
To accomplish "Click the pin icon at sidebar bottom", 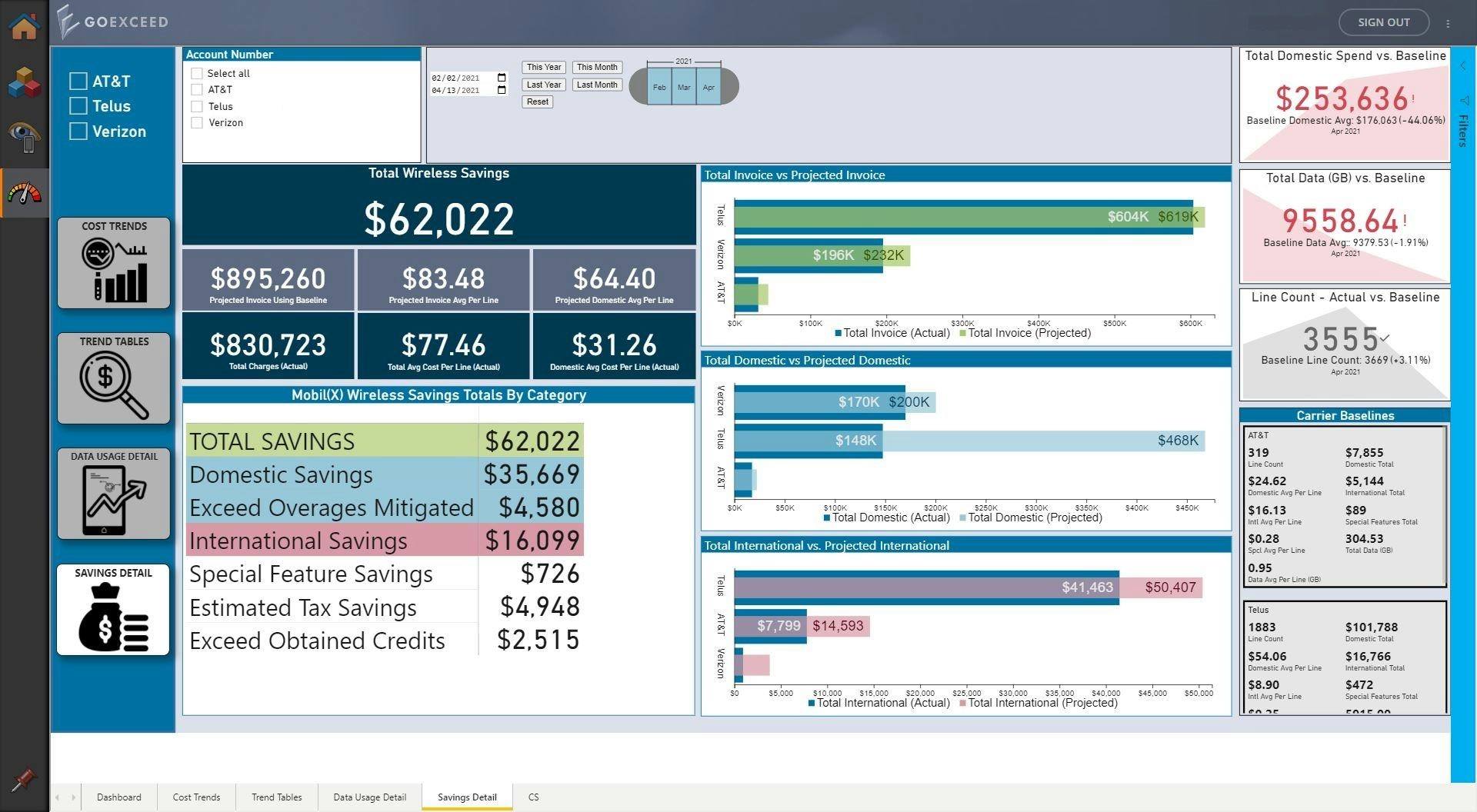I will 24,780.
